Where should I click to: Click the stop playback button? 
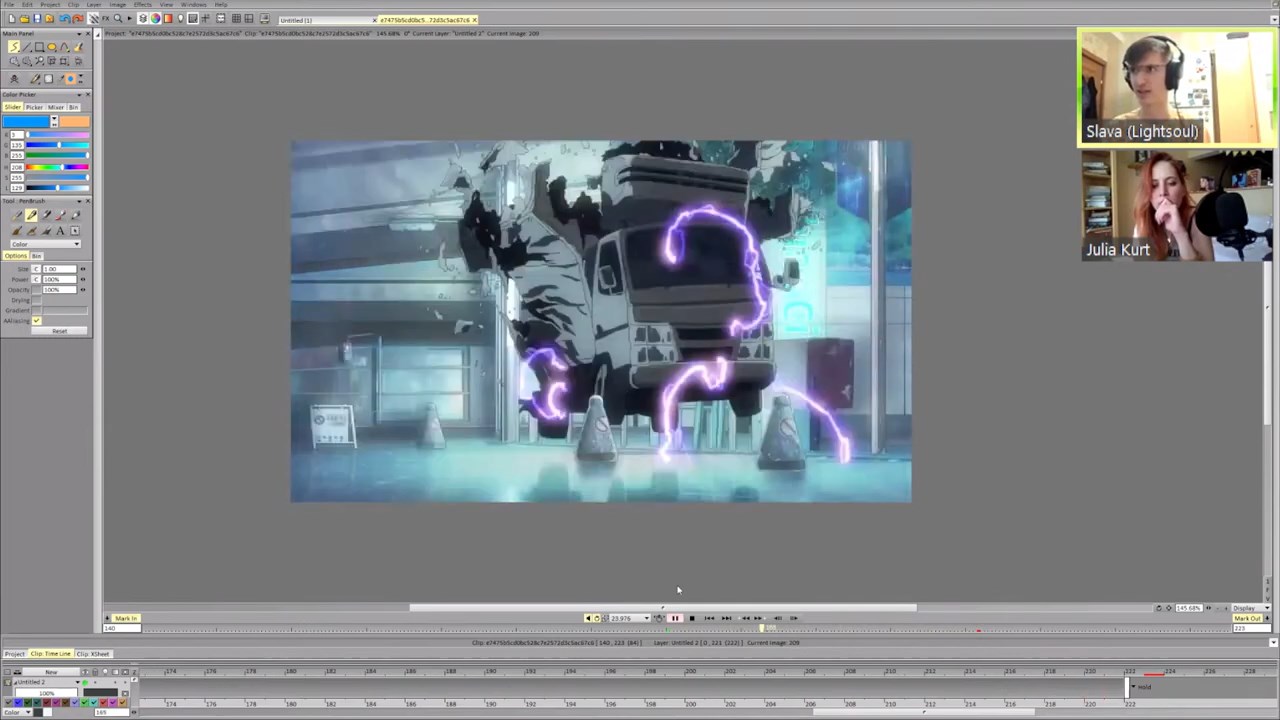[692, 618]
